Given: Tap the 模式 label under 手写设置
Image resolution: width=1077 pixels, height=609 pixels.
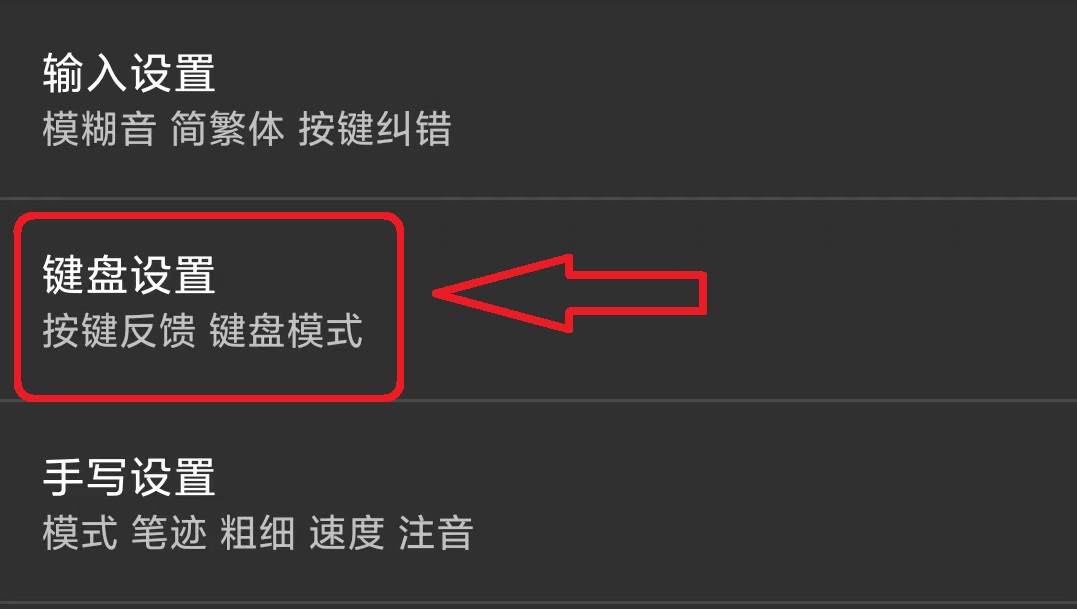Looking at the screenshot, I should tap(80, 533).
